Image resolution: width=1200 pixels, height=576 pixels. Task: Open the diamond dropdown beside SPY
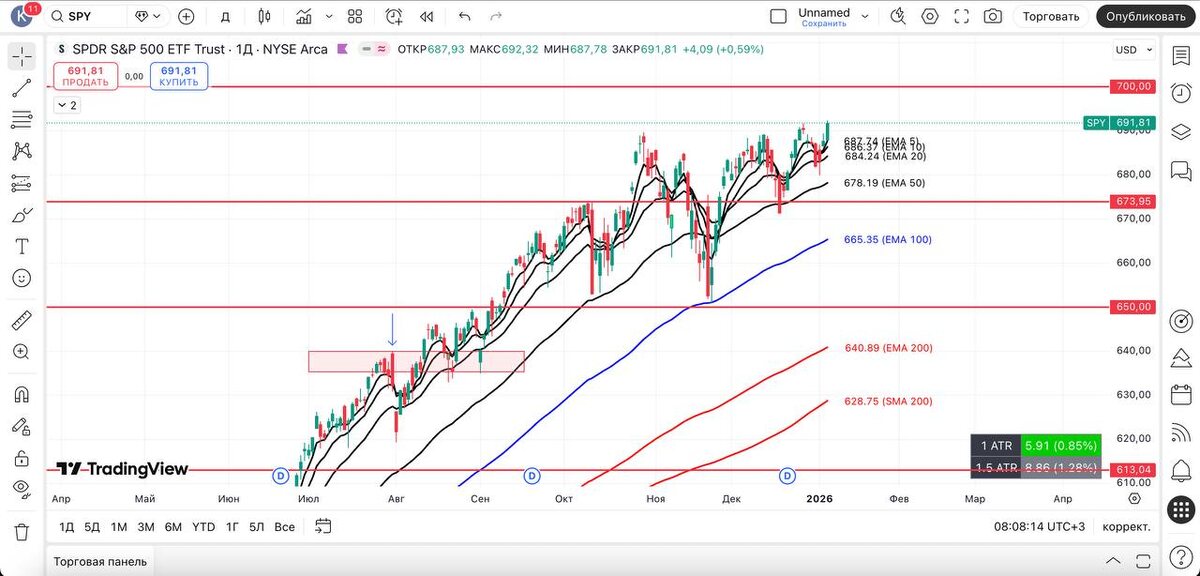147,16
